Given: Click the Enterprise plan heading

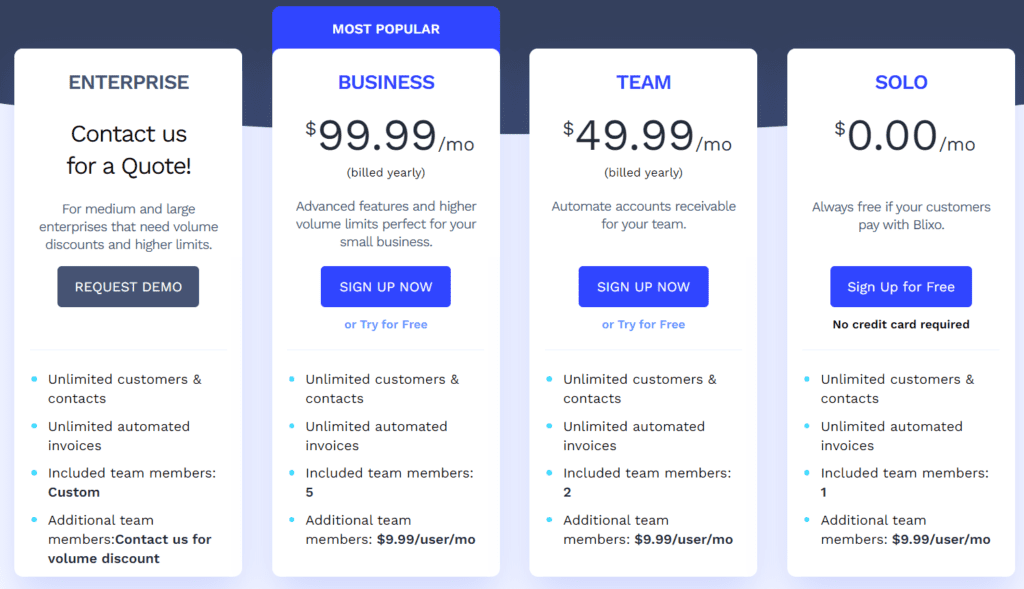Looking at the screenshot, I should click(x=128, y=83).
